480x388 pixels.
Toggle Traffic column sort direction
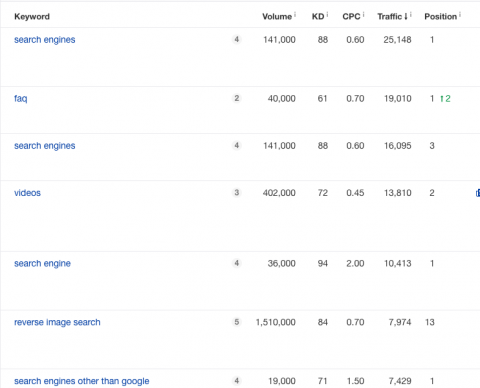coord(392,16)
